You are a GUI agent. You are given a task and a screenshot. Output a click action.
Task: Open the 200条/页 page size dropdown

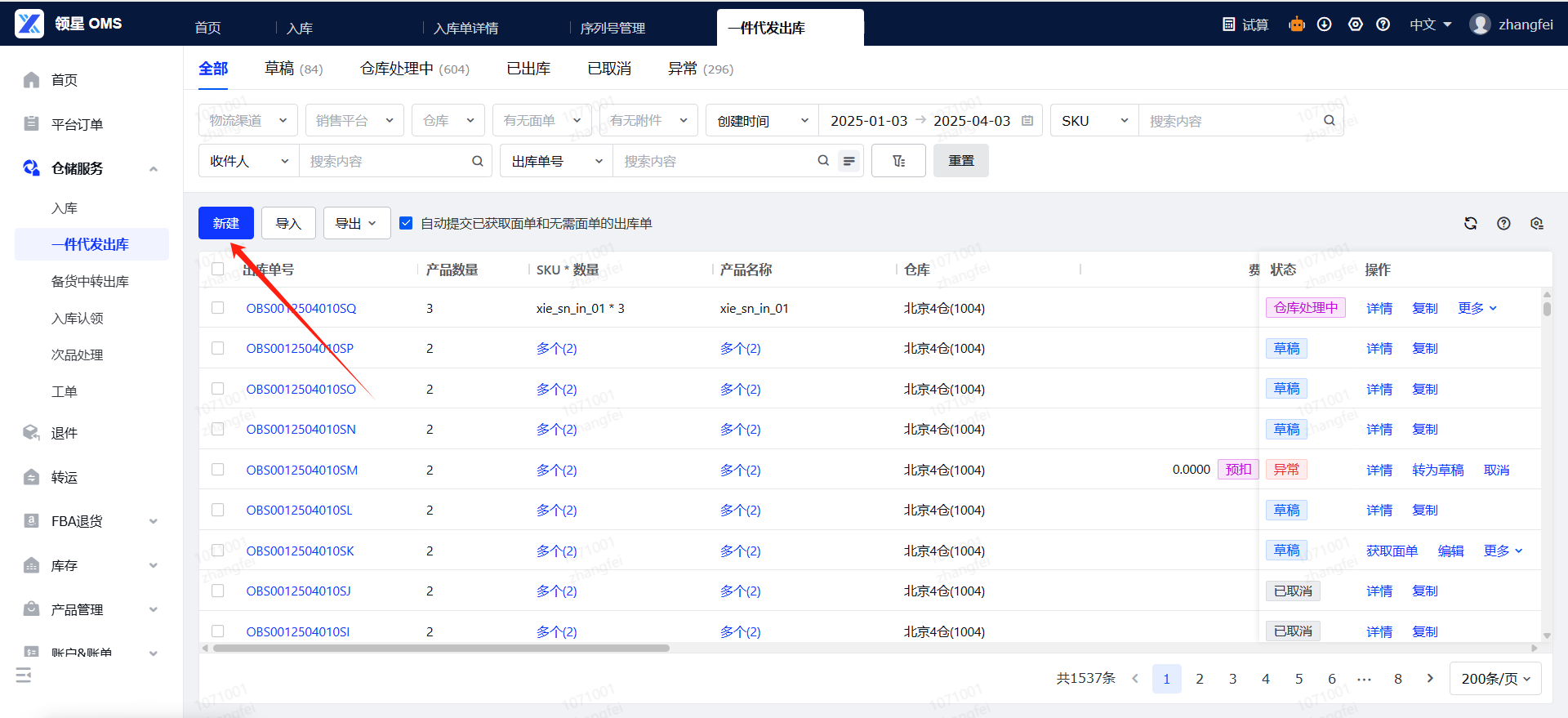pyautogui.click(x=1495, y=679)
